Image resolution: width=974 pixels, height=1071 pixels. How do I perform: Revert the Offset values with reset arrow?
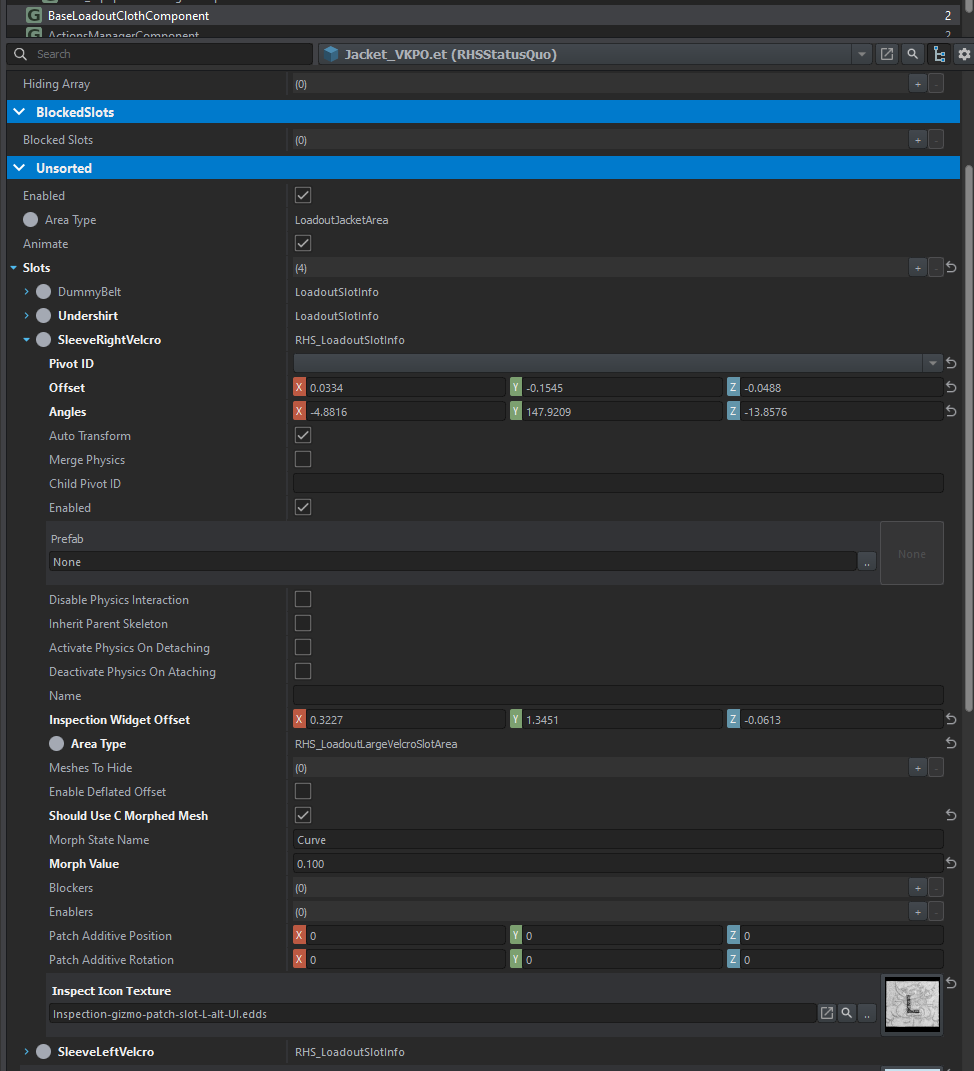951,388
